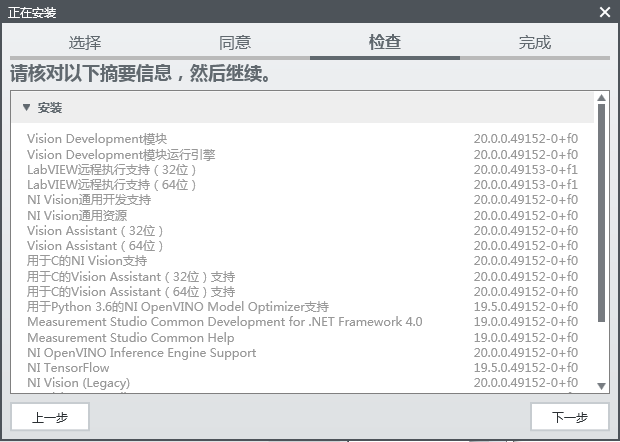Click the NI OpenVINO Model Optimizer支持 row
The image size is (620, 442).
click(178, 307)
